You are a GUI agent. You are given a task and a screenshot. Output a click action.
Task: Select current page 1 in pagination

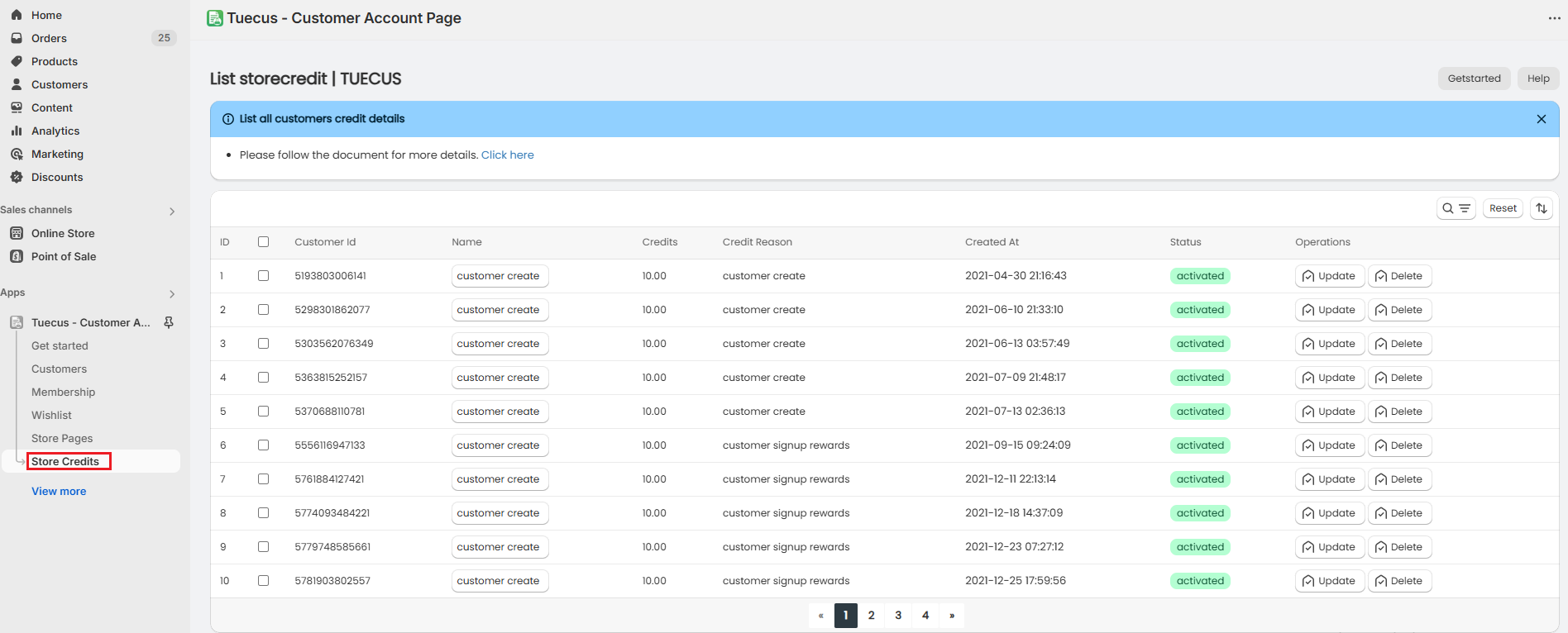click(x=846, y=616)
